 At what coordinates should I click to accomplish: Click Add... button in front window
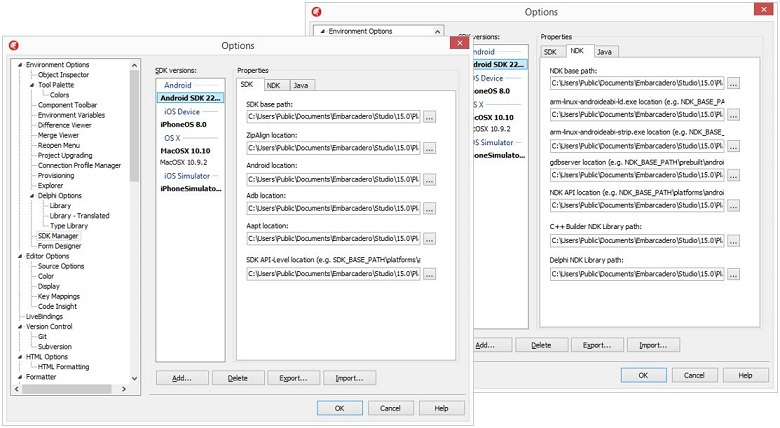click(182, 378)
